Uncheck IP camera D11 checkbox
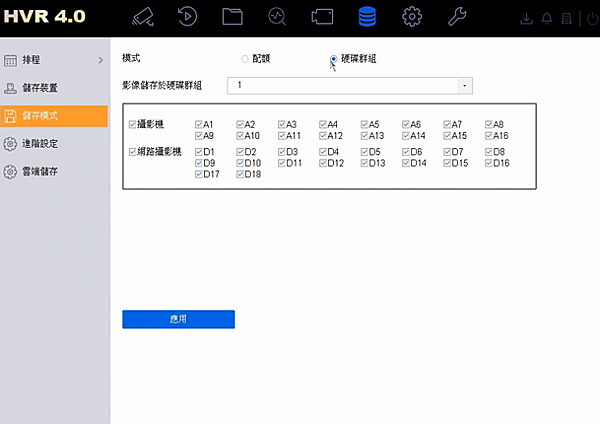Viewport: 600px width, 424px height. click(282, 163)
